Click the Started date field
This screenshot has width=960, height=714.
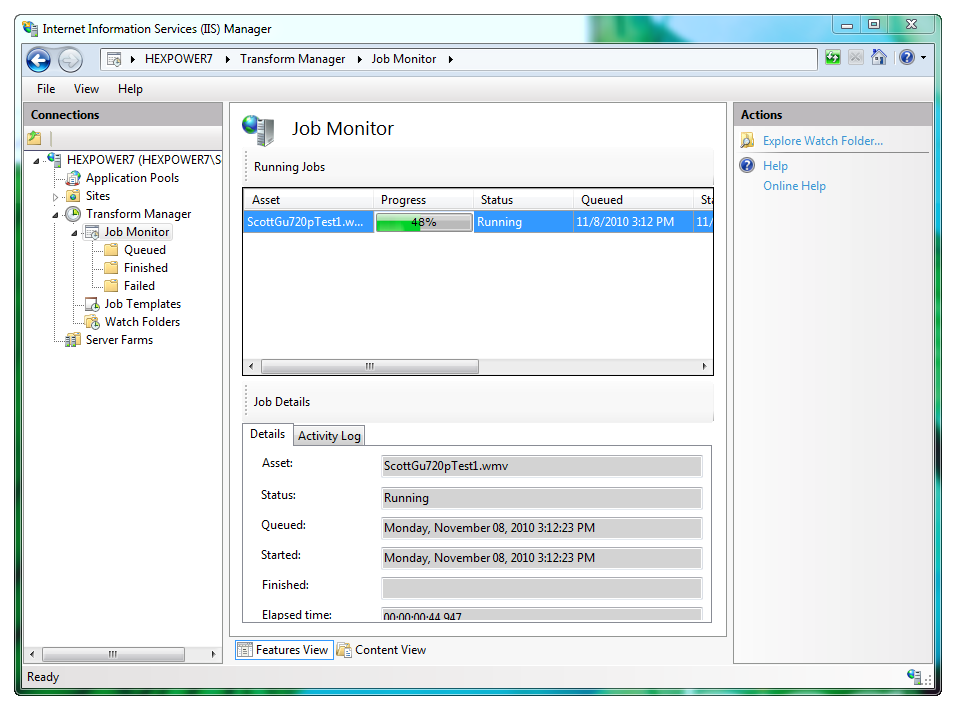[541, 558]
